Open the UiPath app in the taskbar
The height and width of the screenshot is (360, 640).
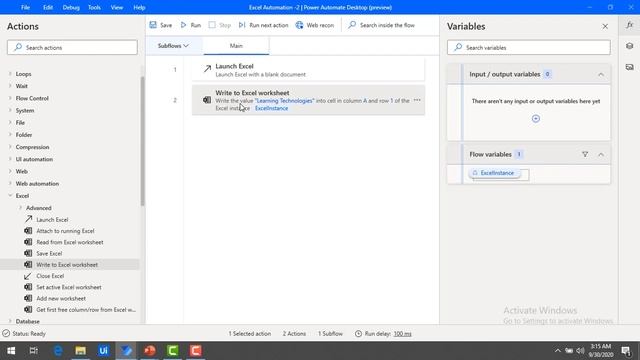coord(103,351)
